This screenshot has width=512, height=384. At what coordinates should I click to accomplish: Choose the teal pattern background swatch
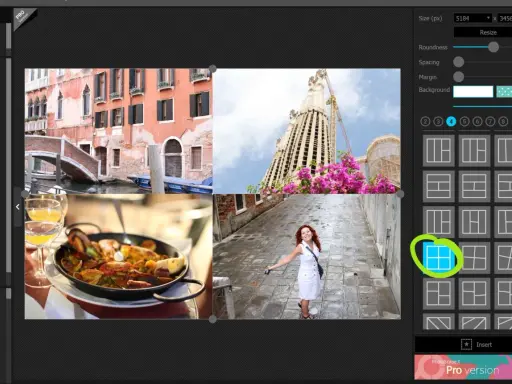504,91
